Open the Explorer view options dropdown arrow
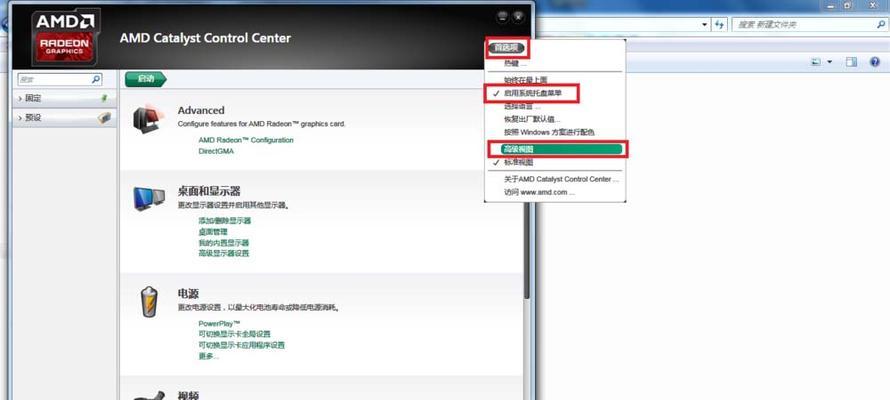The image size is (890, 400). 829,62
